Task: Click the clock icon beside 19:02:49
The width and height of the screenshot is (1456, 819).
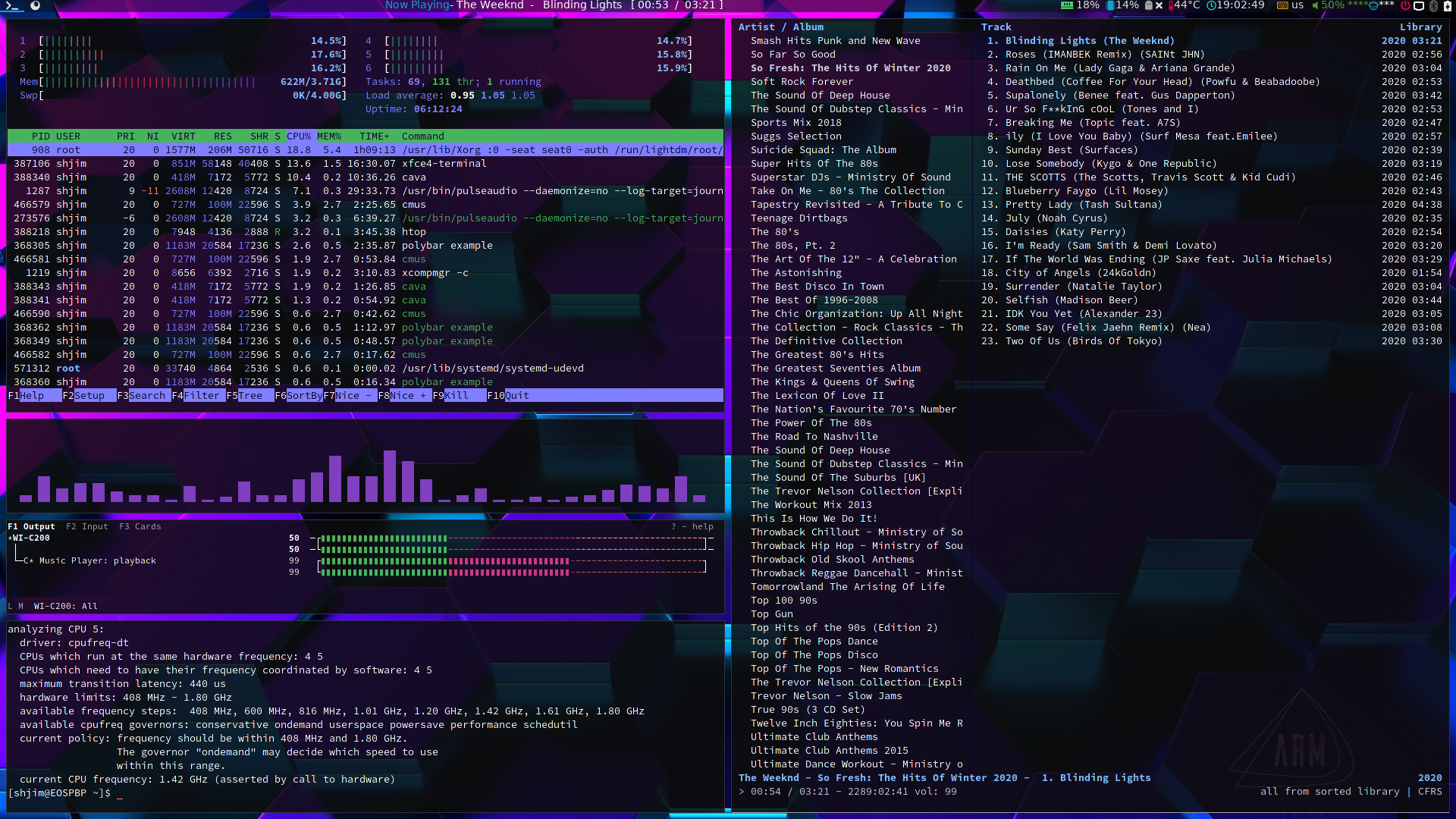Action: pos(1211,5)
